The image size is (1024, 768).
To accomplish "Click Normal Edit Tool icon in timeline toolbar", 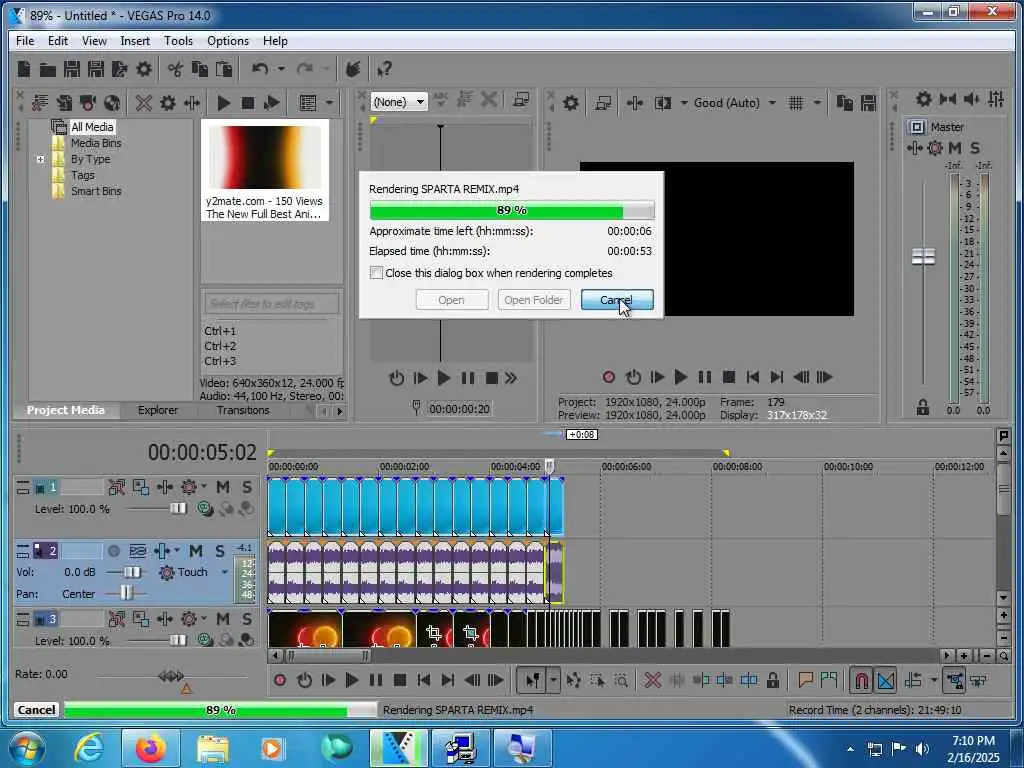I will coord(532,680).
